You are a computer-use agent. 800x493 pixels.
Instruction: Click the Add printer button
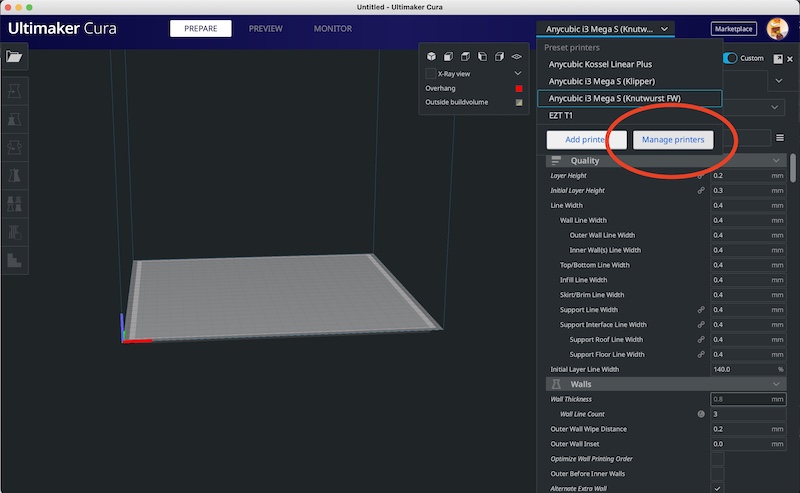[586, 139]
